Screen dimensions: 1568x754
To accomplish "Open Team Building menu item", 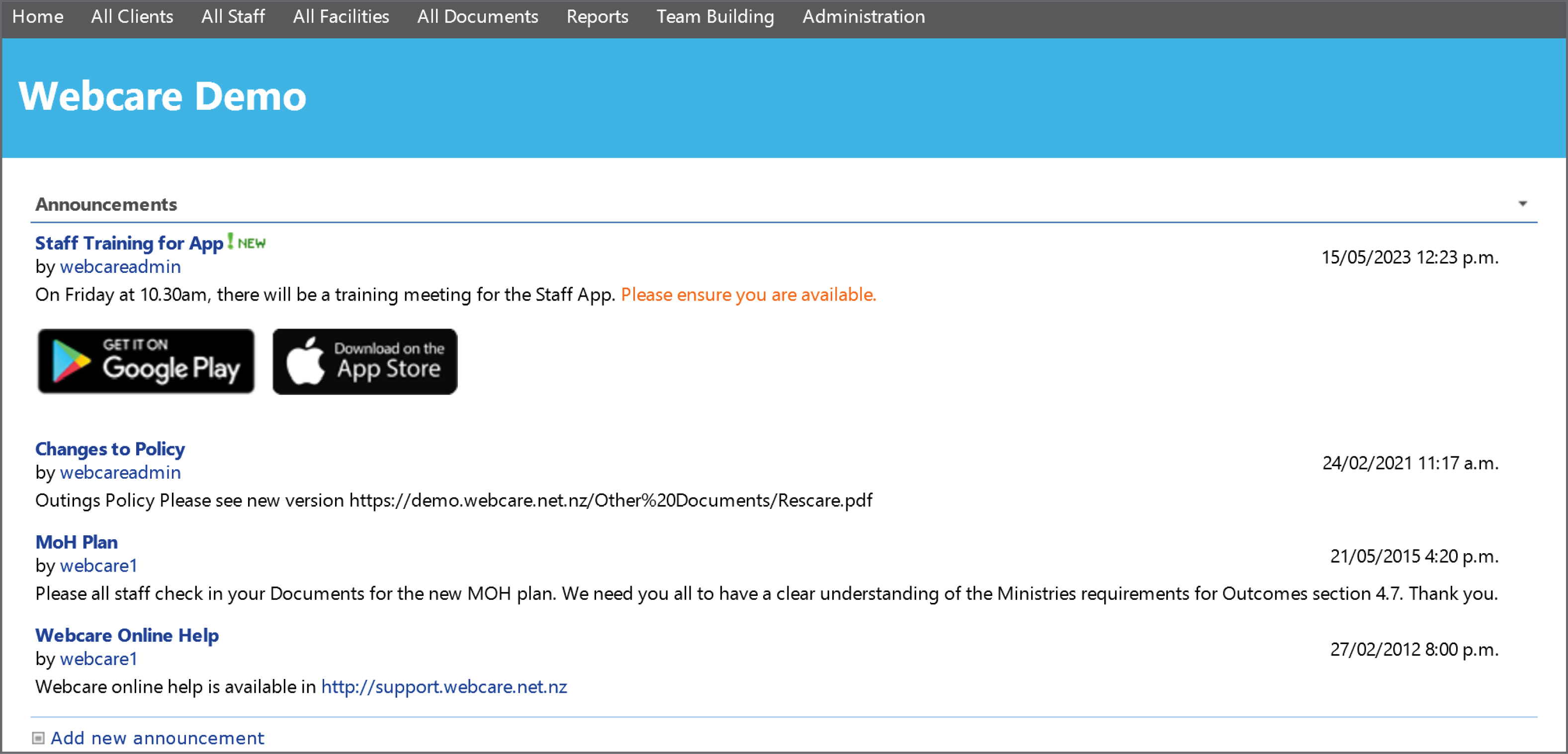I will tap(715, 16).
